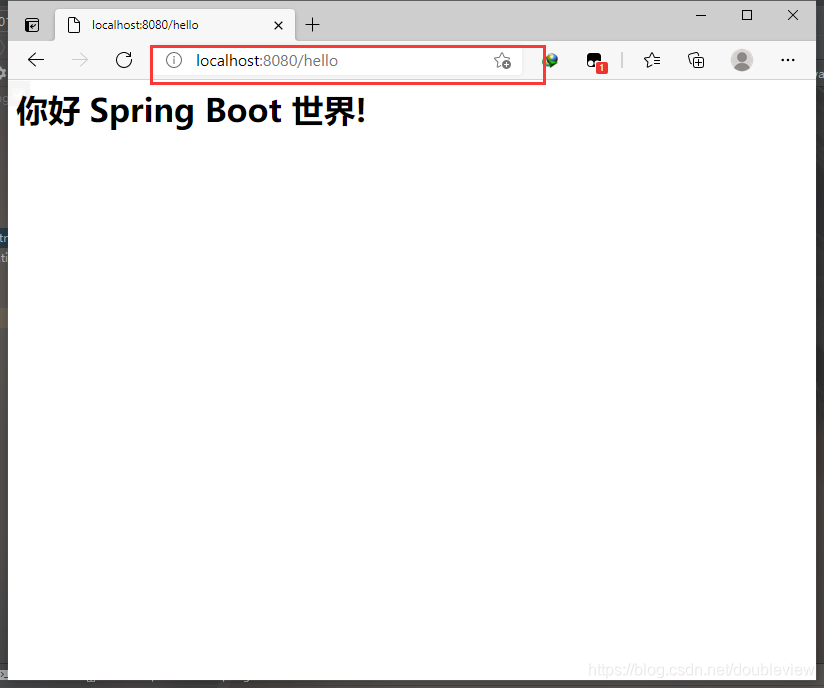The height and width of the screenshot is (688, 824).
Task: Add this page to favorites star
Action: (x=502, y=61)
